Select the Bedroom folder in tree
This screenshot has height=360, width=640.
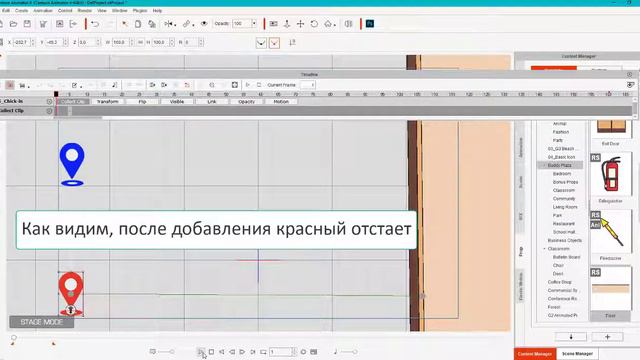tap(562, 173)
